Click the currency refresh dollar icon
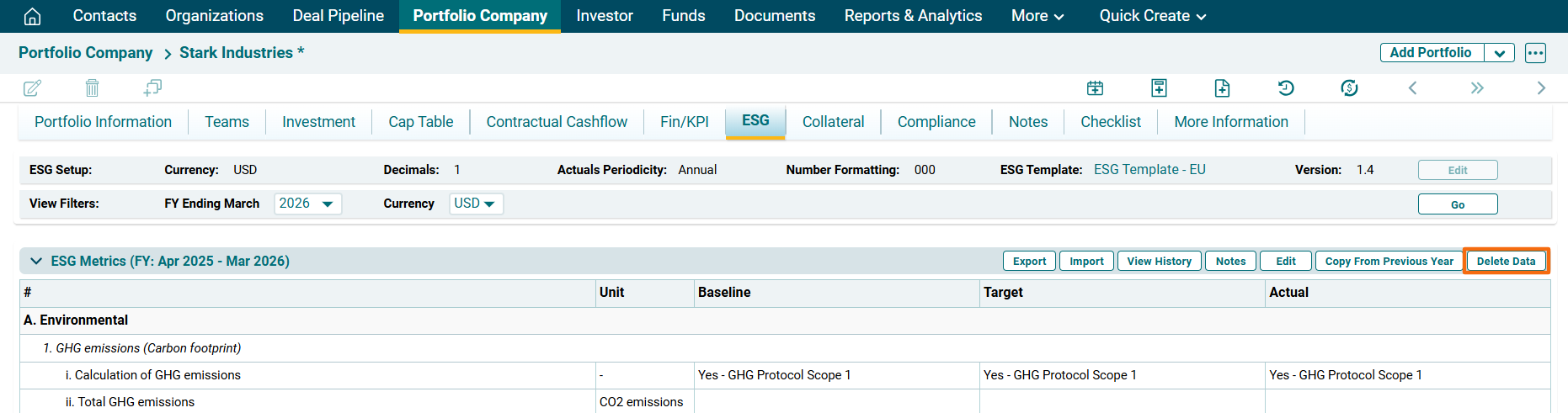 point(1349,88)
